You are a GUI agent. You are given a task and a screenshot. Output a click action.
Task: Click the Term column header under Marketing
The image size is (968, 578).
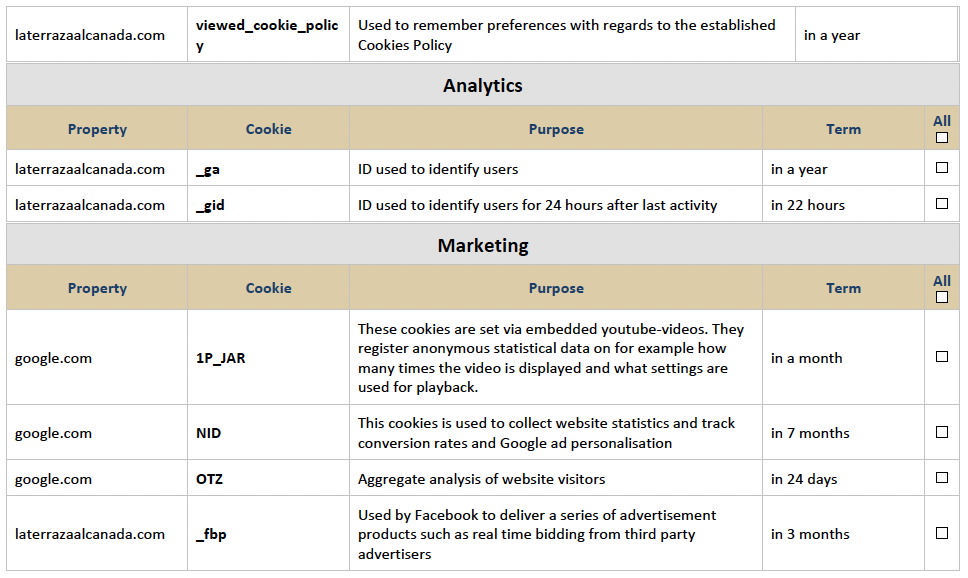click(843, 288)
